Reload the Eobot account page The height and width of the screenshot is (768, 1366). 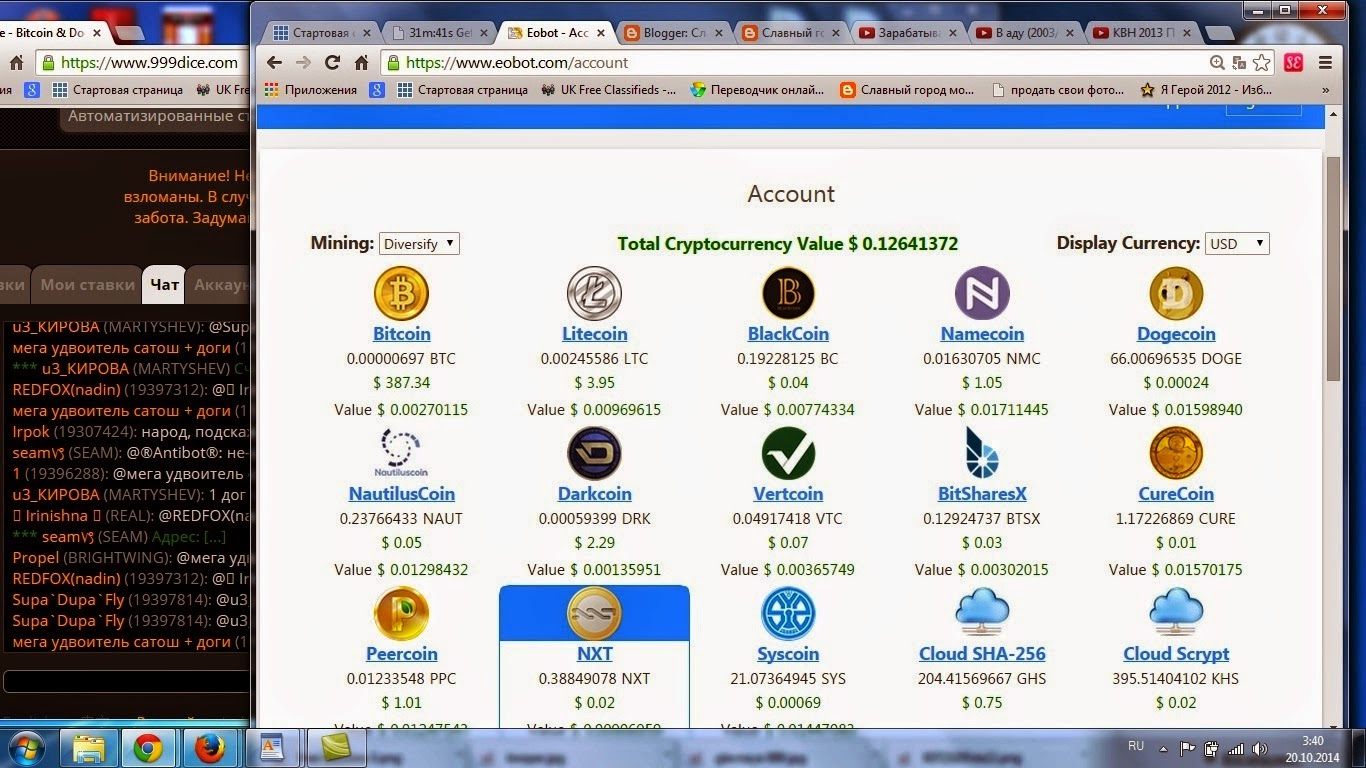332,62
